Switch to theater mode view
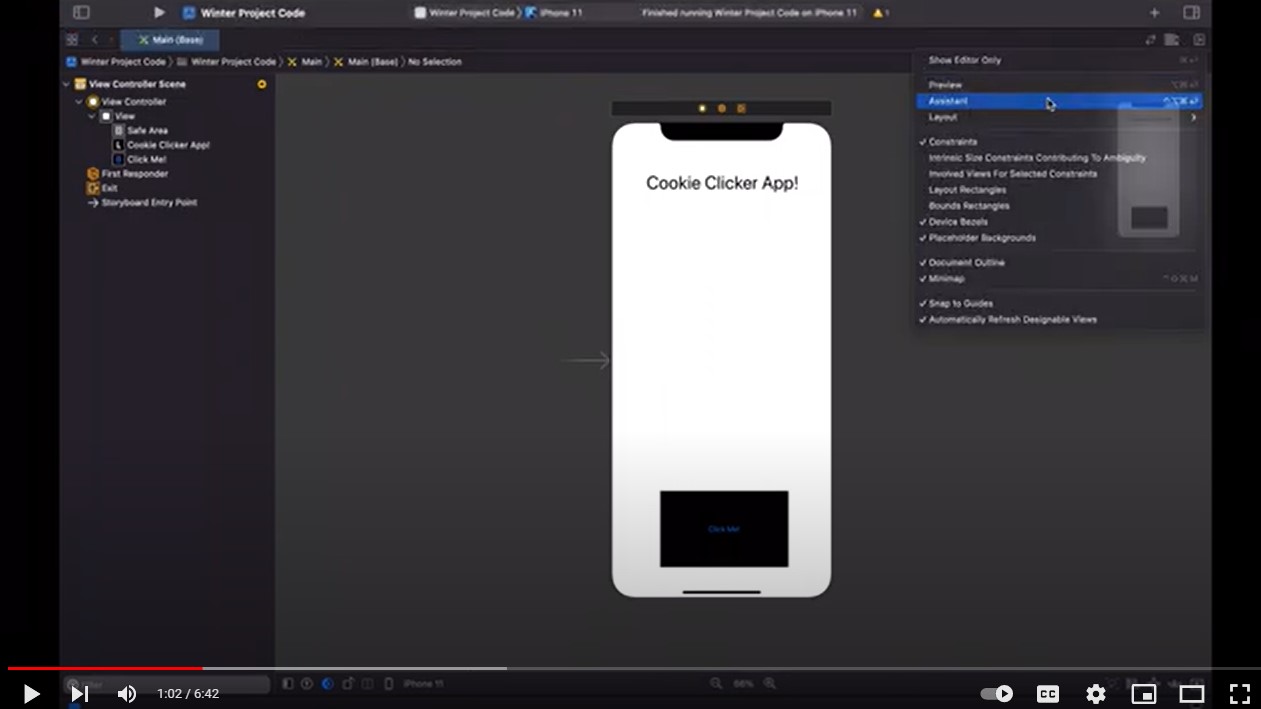Image resolution: width=1261 pixels, height=709 pixels. [x=1191, y=693]
